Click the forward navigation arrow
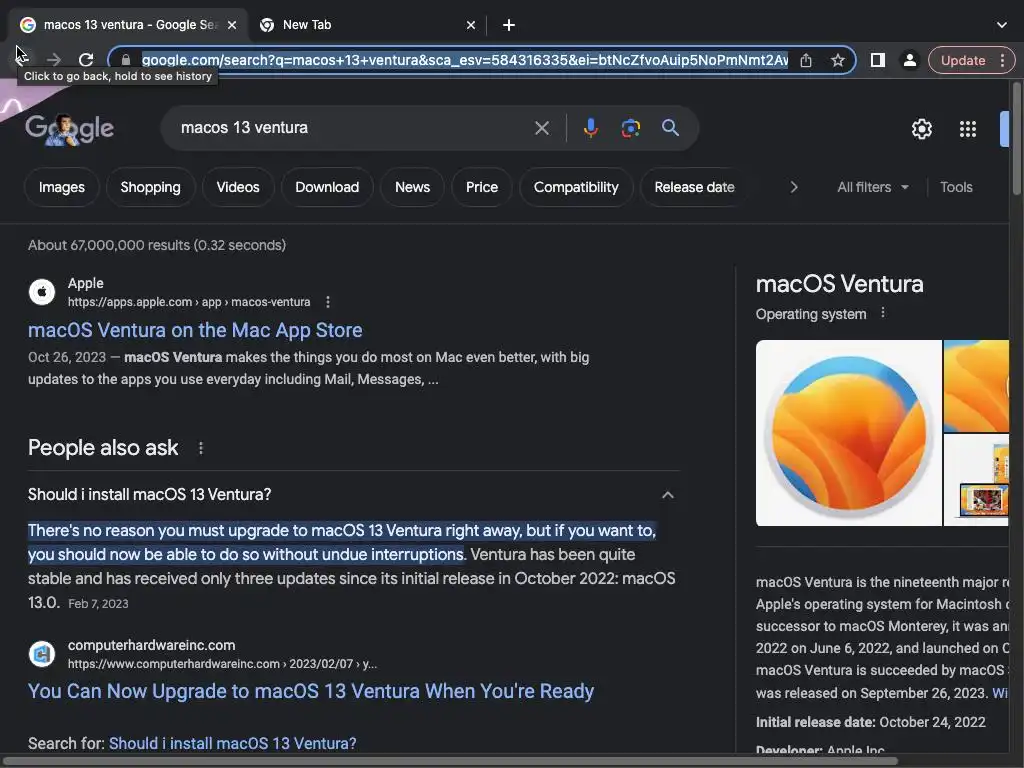The height and width of the screenshot is (768, 1024). point(54,60)
